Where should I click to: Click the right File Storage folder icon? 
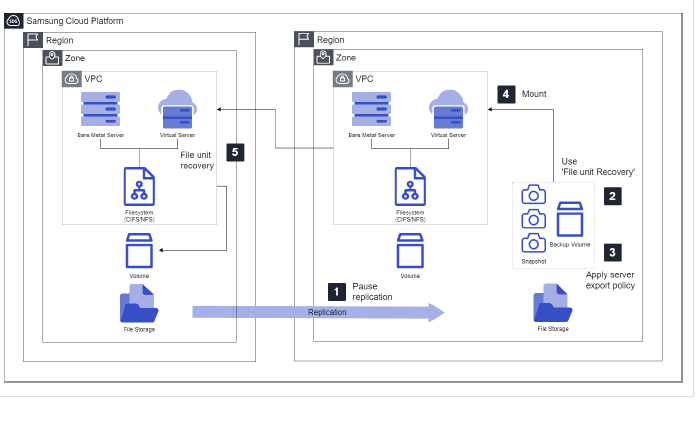tap(553, 303)
